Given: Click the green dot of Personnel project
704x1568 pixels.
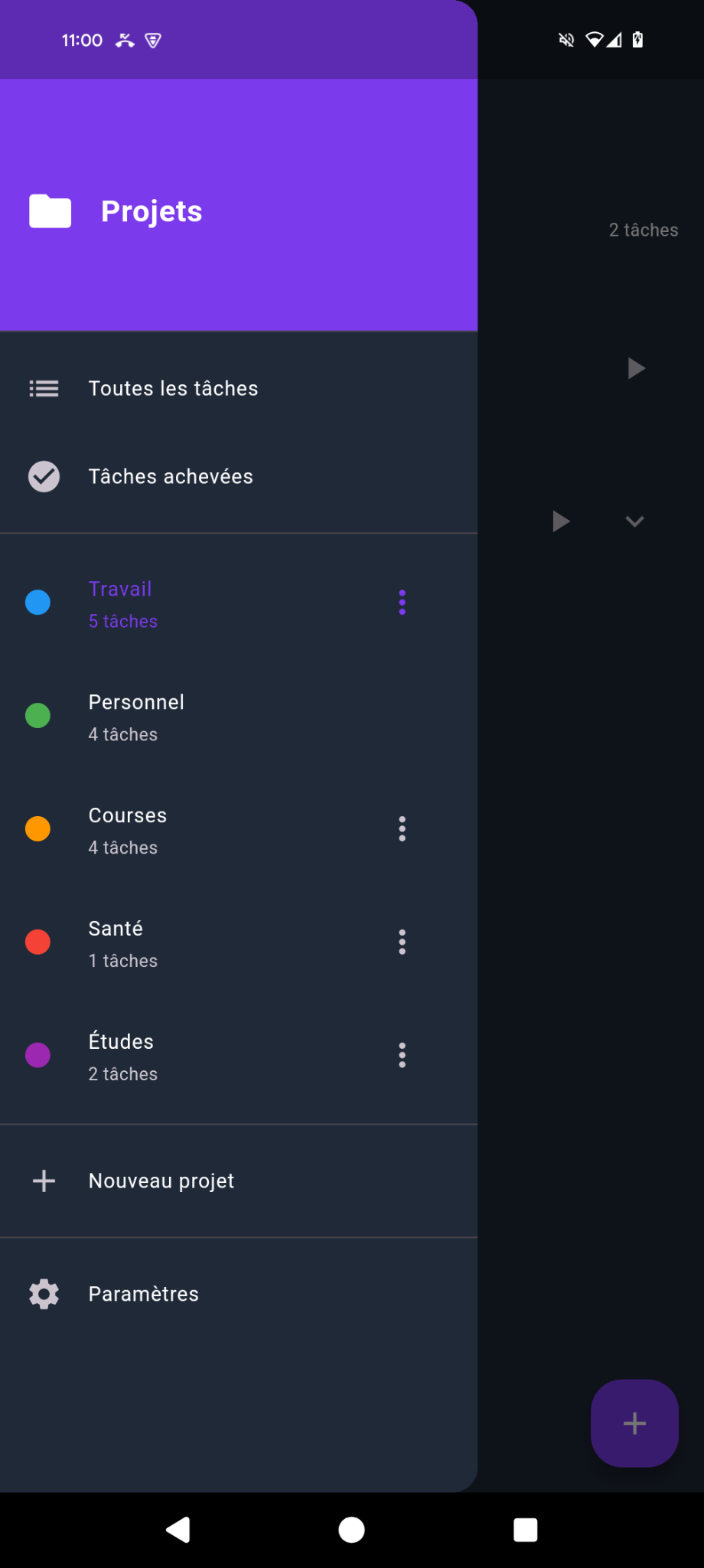Looking at the screenshot, I should (37, 715).
